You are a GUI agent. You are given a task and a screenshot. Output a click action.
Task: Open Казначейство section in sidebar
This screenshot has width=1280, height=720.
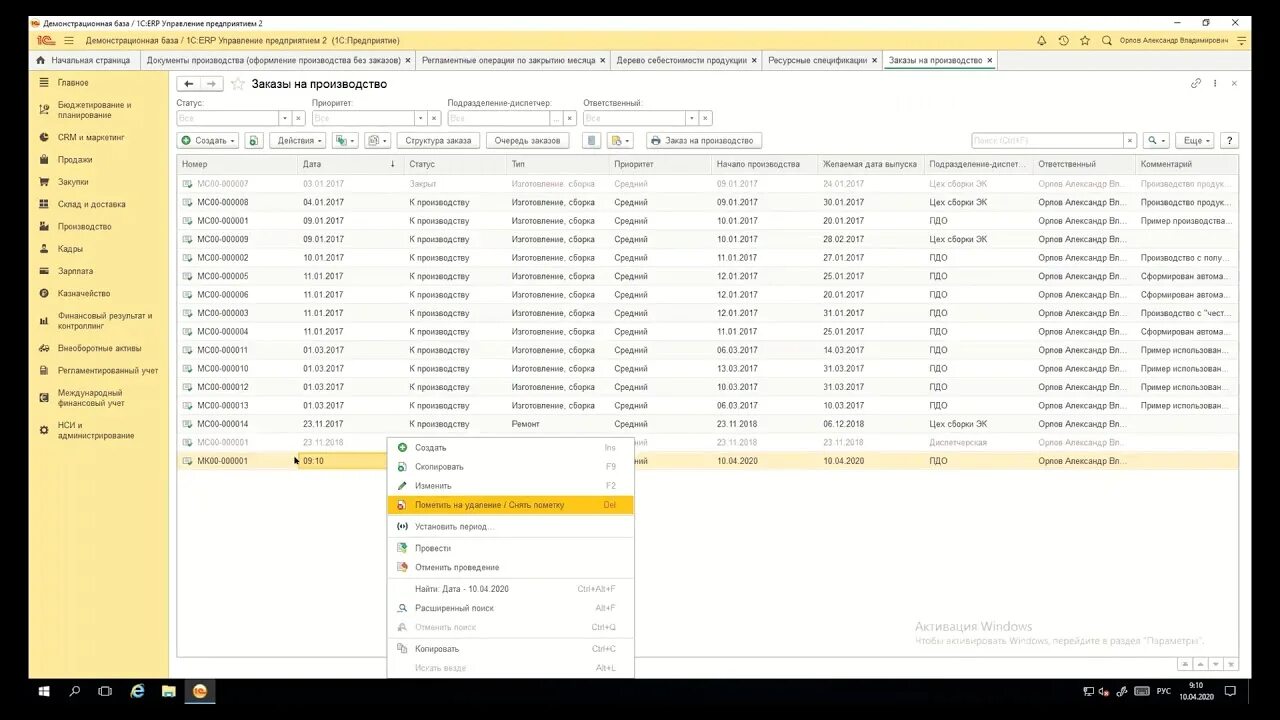84,294
